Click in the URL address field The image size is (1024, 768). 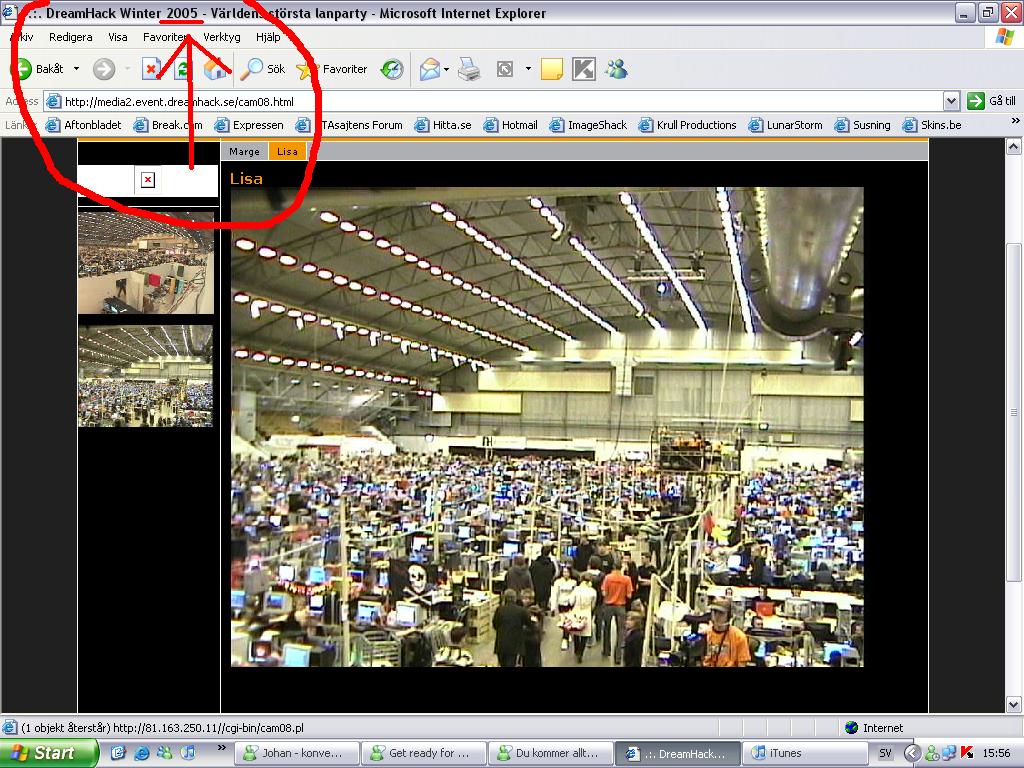tap(493, 101)
